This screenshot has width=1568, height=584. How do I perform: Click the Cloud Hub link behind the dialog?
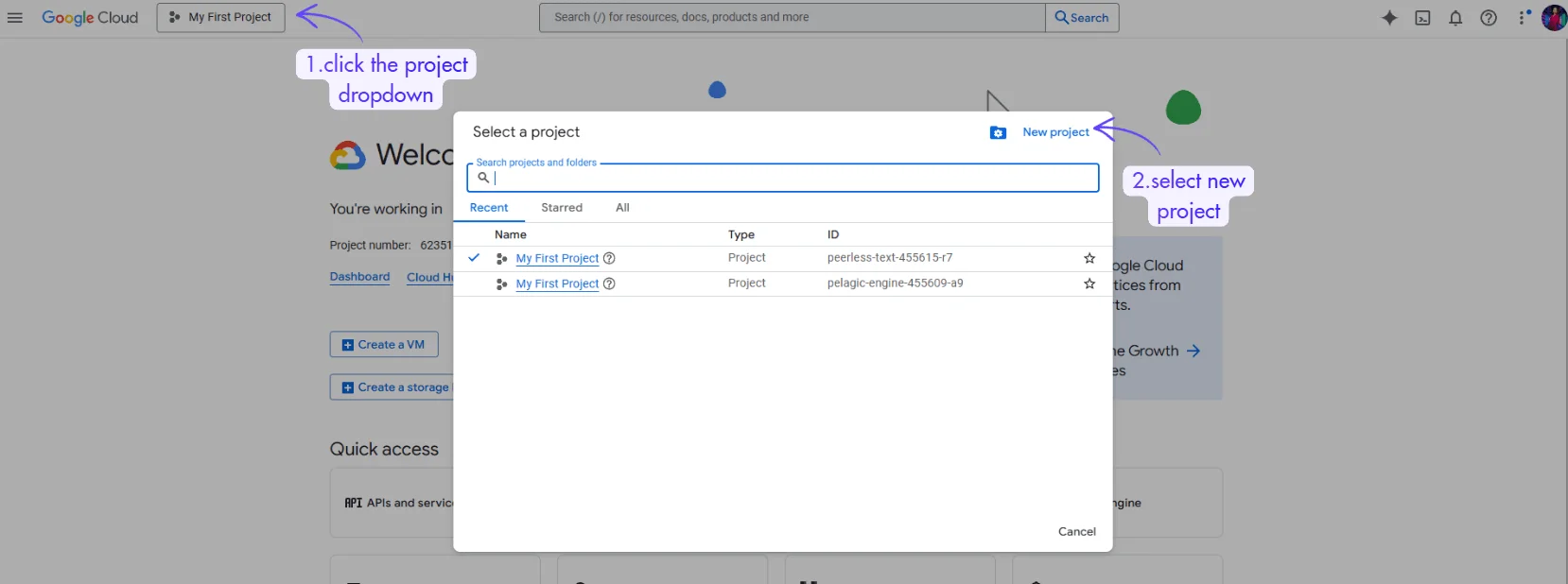pyautogui.click(x=430, y=277)
